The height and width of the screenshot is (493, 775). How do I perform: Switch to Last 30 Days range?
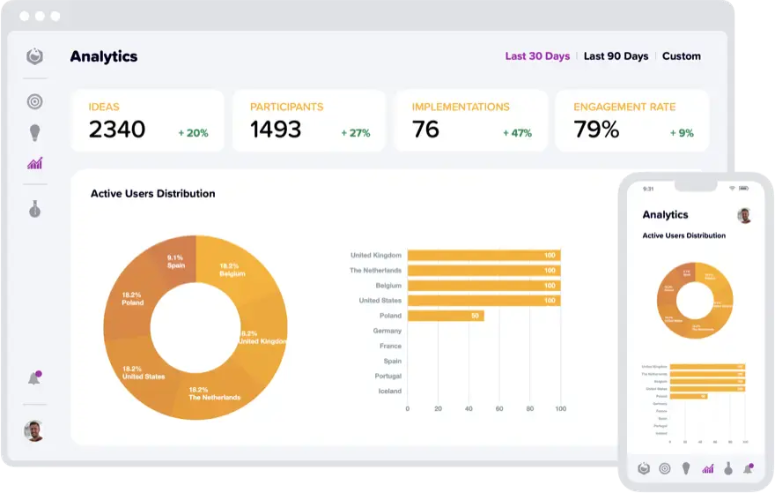537,56
